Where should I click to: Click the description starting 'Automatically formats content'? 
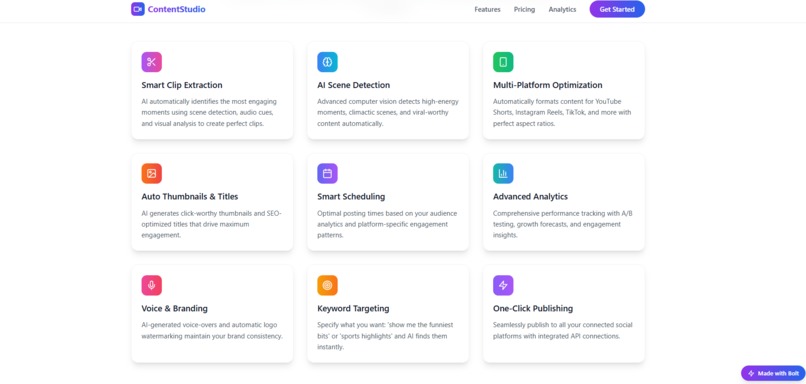563,113
